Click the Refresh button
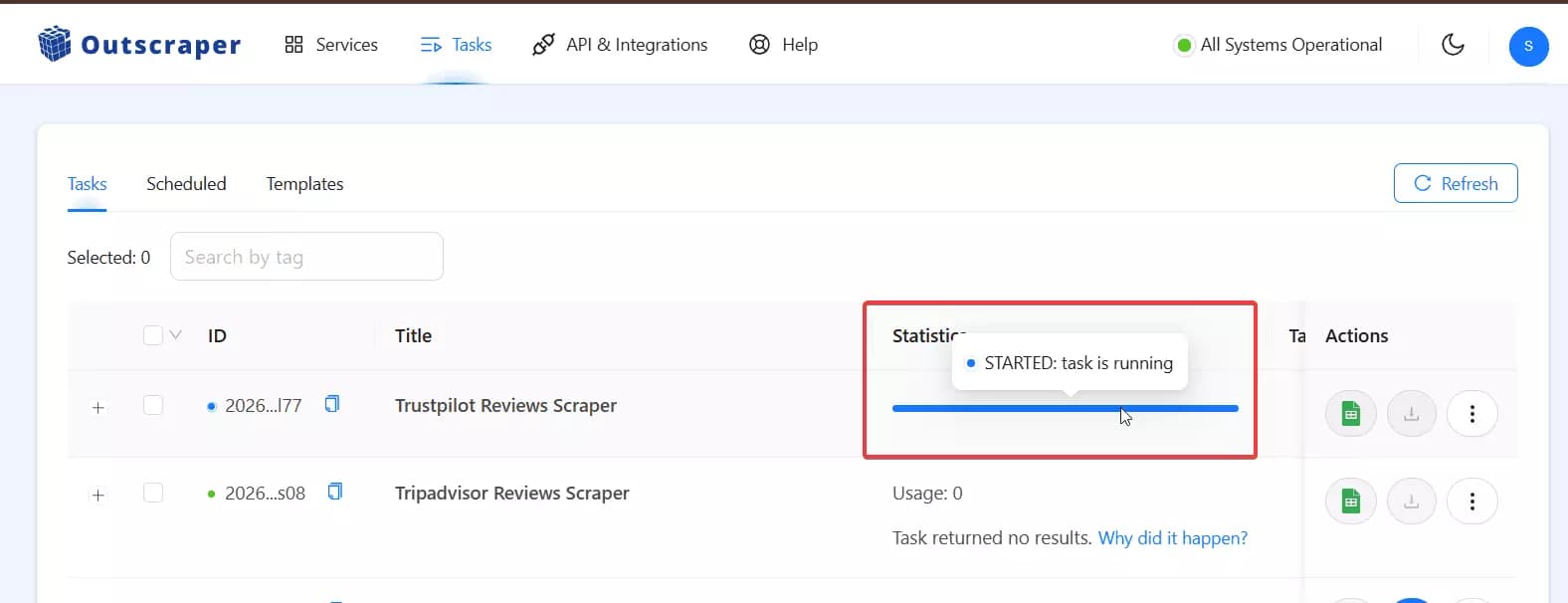The height and width of the screenshot is (603, 1568). click(x=1456, y=183)
